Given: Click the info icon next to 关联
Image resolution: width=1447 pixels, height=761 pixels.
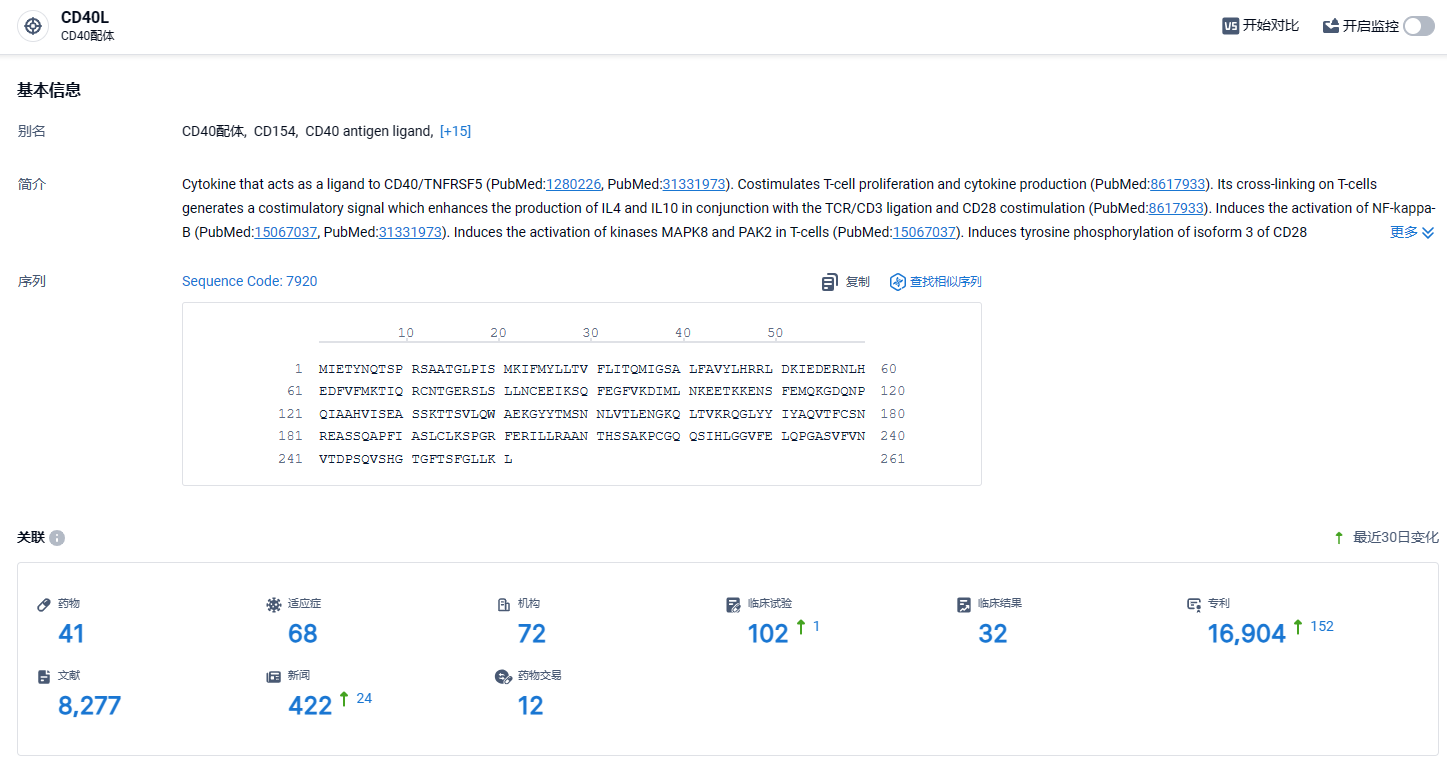Looking at the screenshot, I should tap(57, 538).
